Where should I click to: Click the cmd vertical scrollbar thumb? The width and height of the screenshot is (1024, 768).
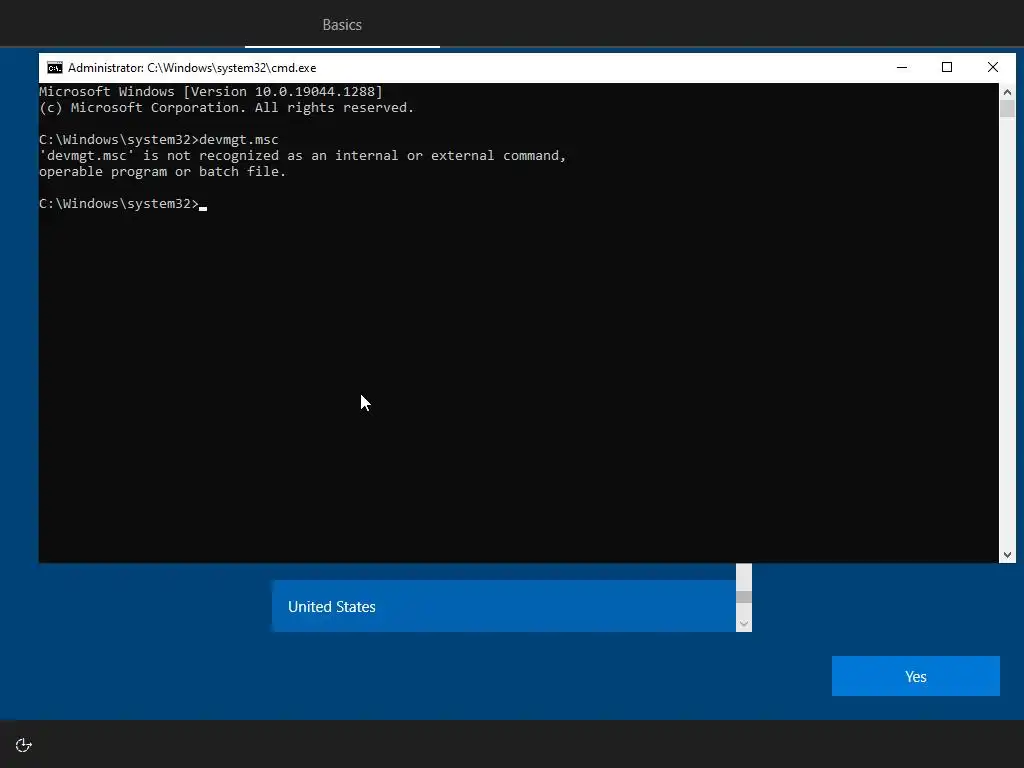tap(1007, 108)
